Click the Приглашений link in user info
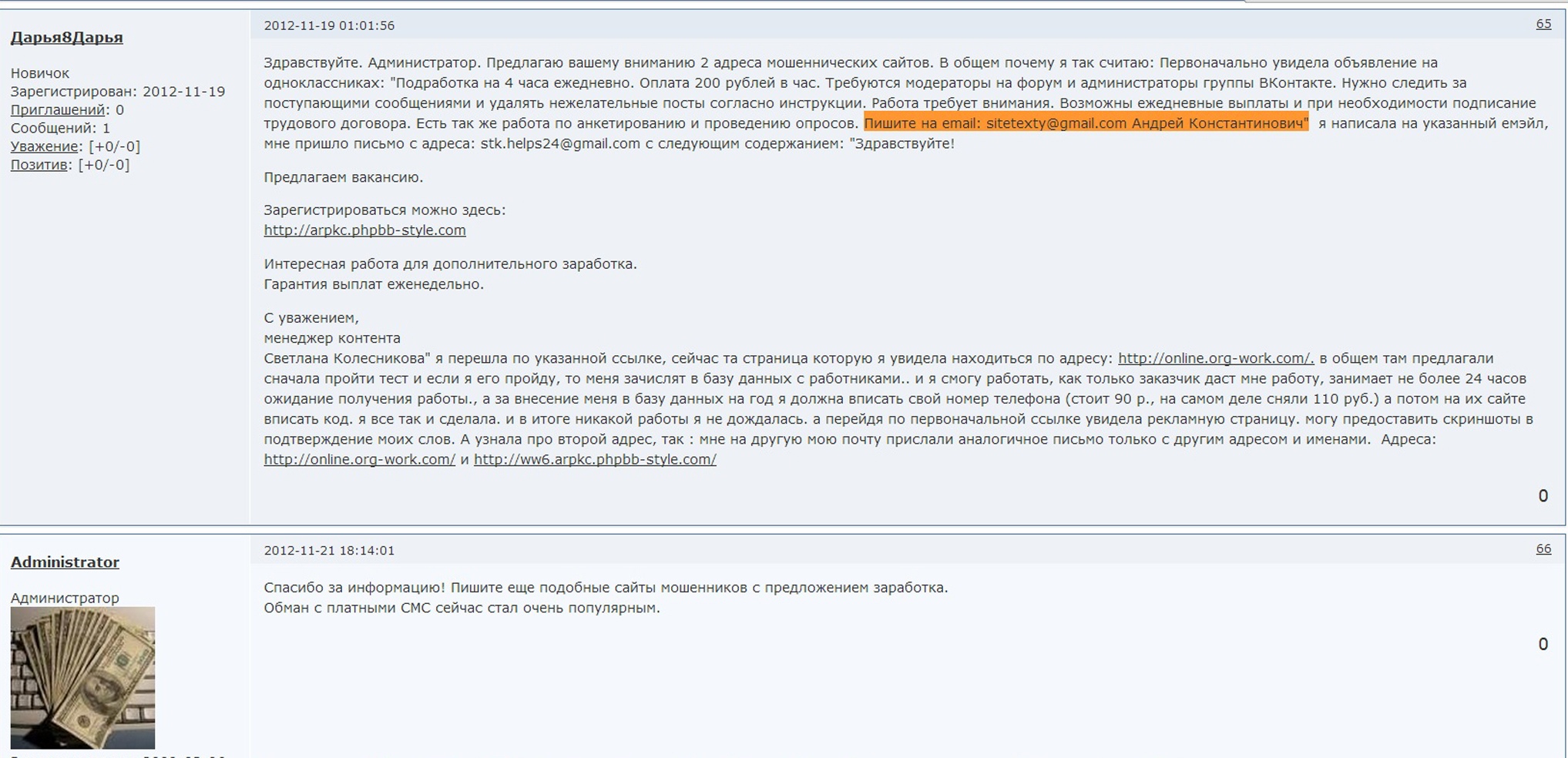The image size is (1568, 758). tap(57, 109)
